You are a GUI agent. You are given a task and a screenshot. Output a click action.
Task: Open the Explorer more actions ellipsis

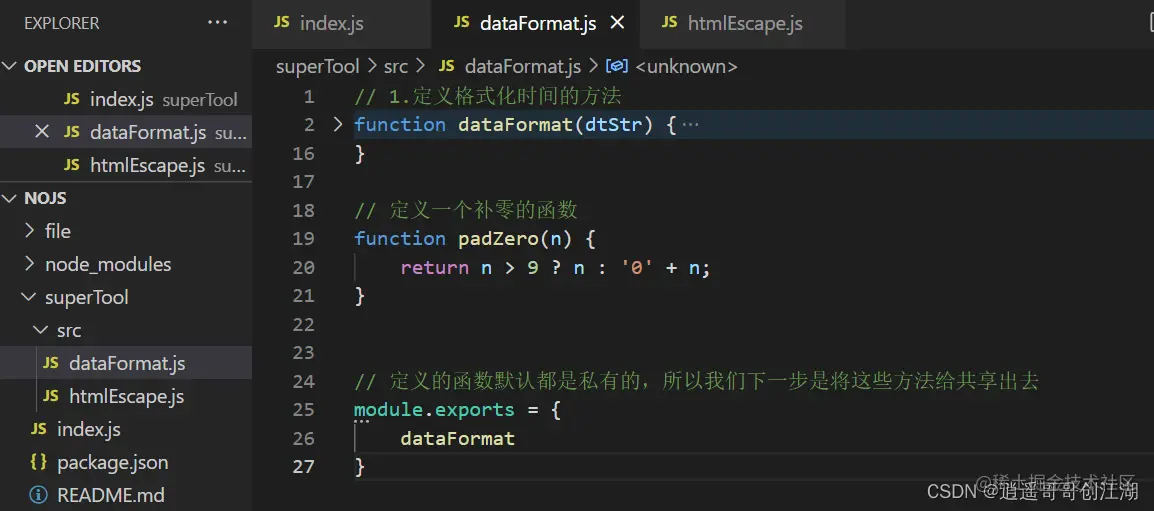pyautogui.click(x=217, y=23)
